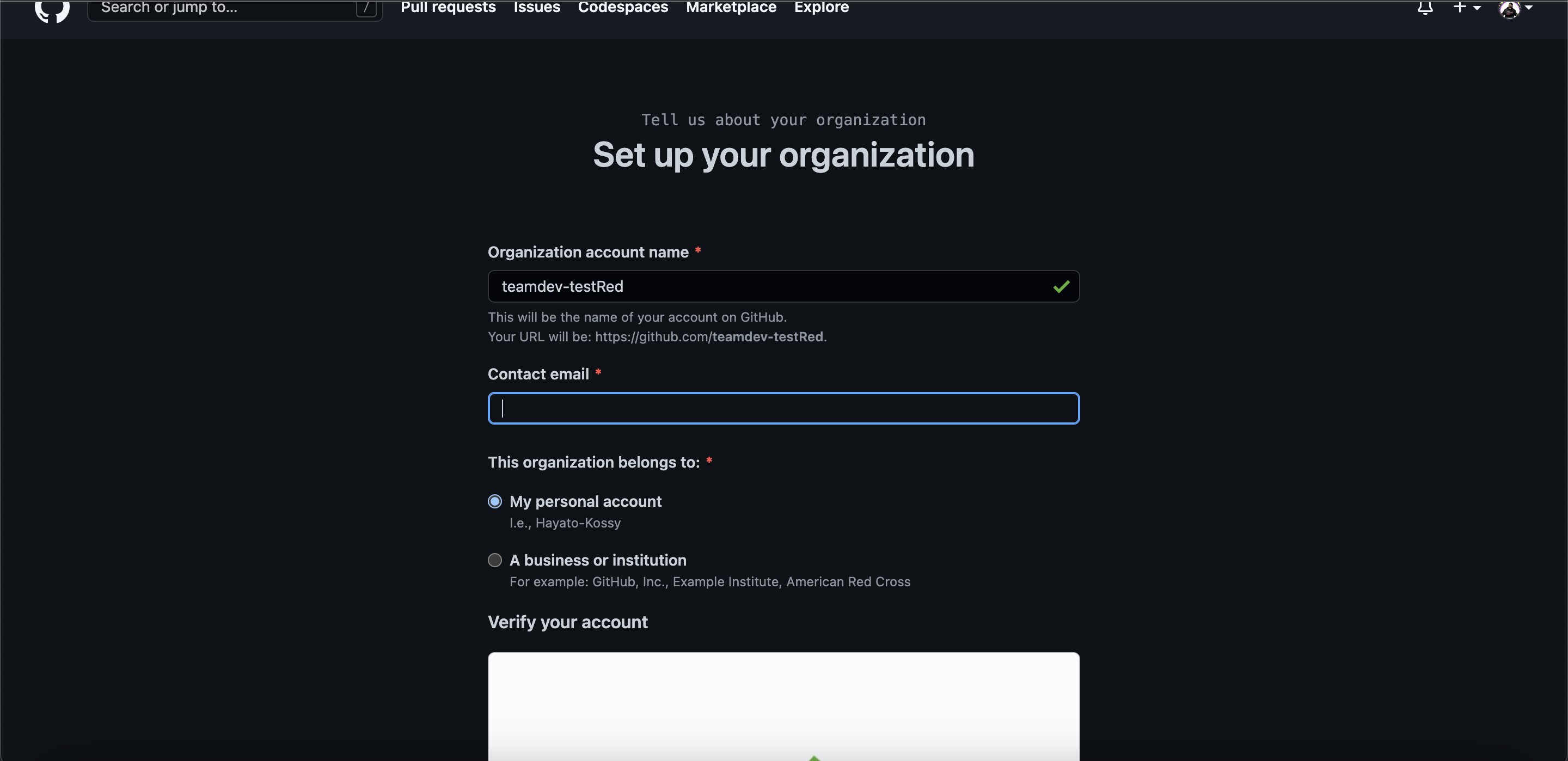Click the Verify your account heading

[x=567, y=622]
